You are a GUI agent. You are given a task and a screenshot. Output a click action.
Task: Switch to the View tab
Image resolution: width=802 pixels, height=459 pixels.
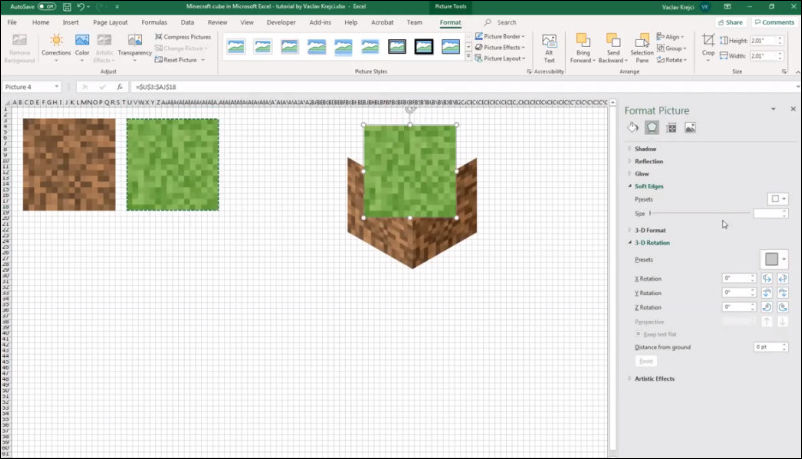[247, 23]
